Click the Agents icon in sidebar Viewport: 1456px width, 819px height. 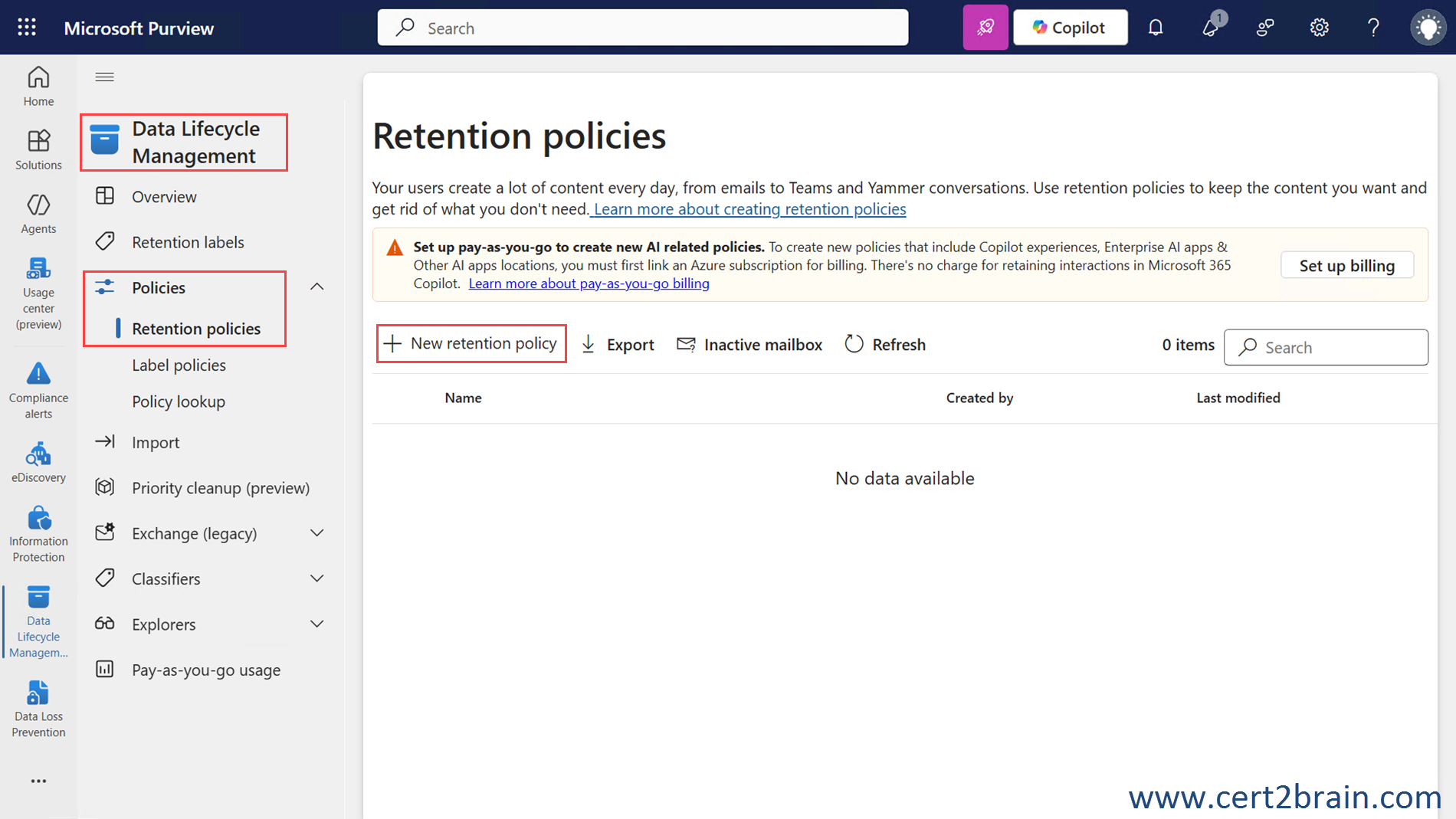[x=38, y=214]
